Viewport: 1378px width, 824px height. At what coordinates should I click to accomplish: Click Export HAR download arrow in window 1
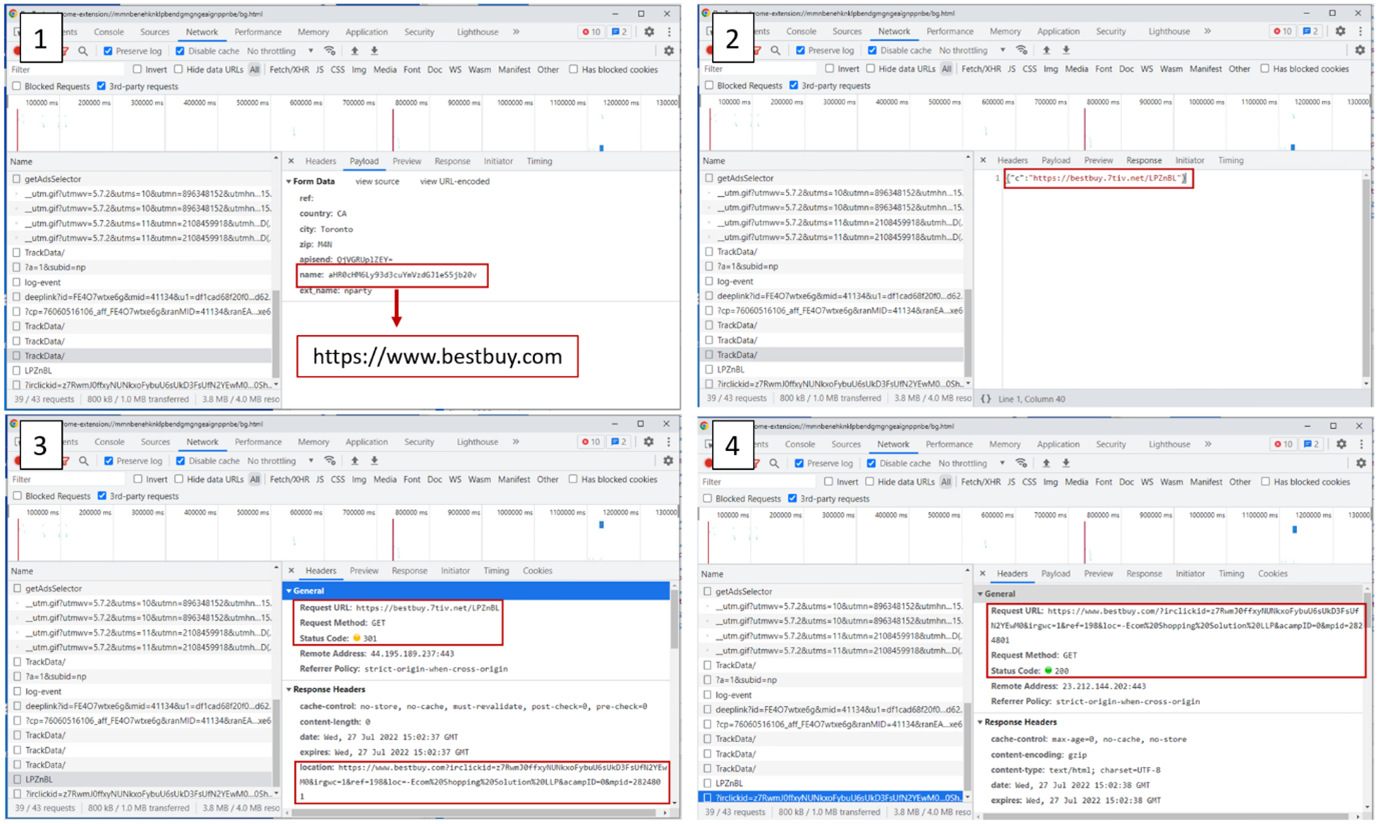pos(374,51)
